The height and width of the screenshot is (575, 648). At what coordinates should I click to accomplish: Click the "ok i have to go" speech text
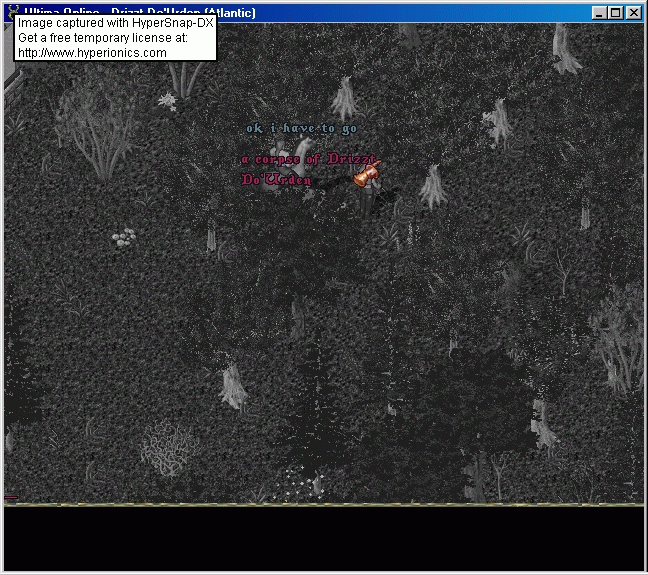click(x=301, y=128)
